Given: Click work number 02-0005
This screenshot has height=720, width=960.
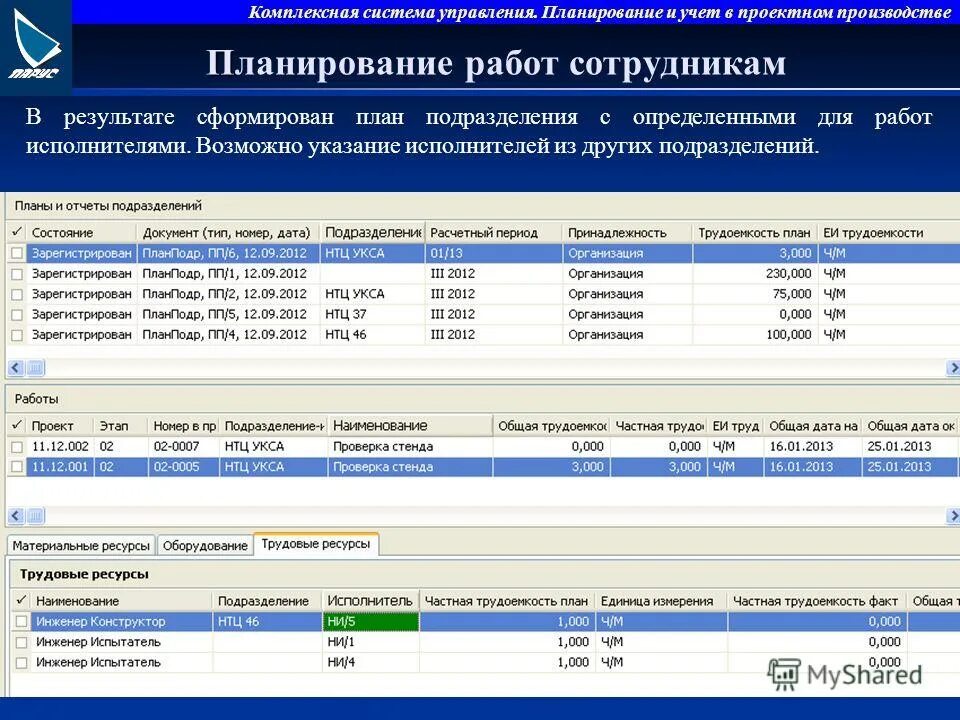Looking at the screenshot, I should tap(176, 467).
